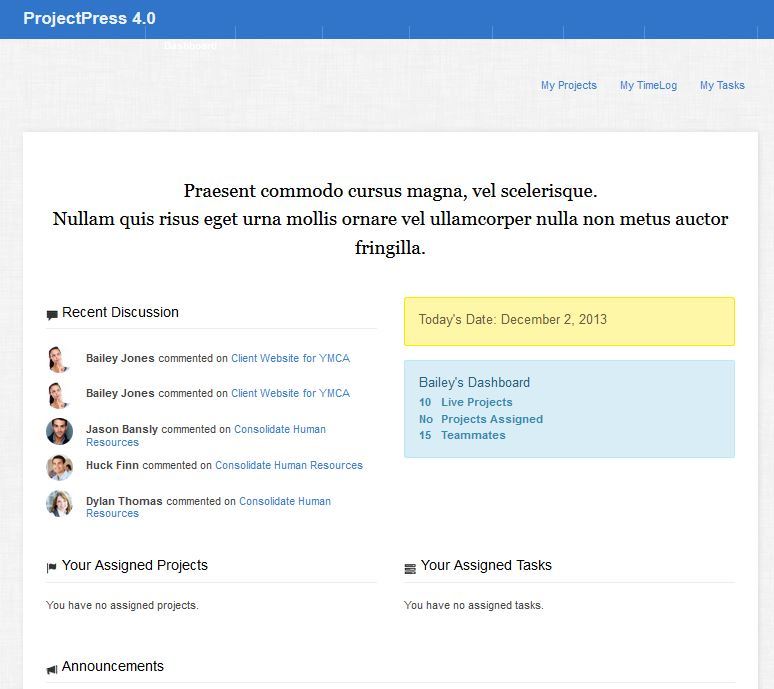Click Today's Date: December 2, 2013
The width and height of the screenshot is (774, 689).
coord(513,319)
